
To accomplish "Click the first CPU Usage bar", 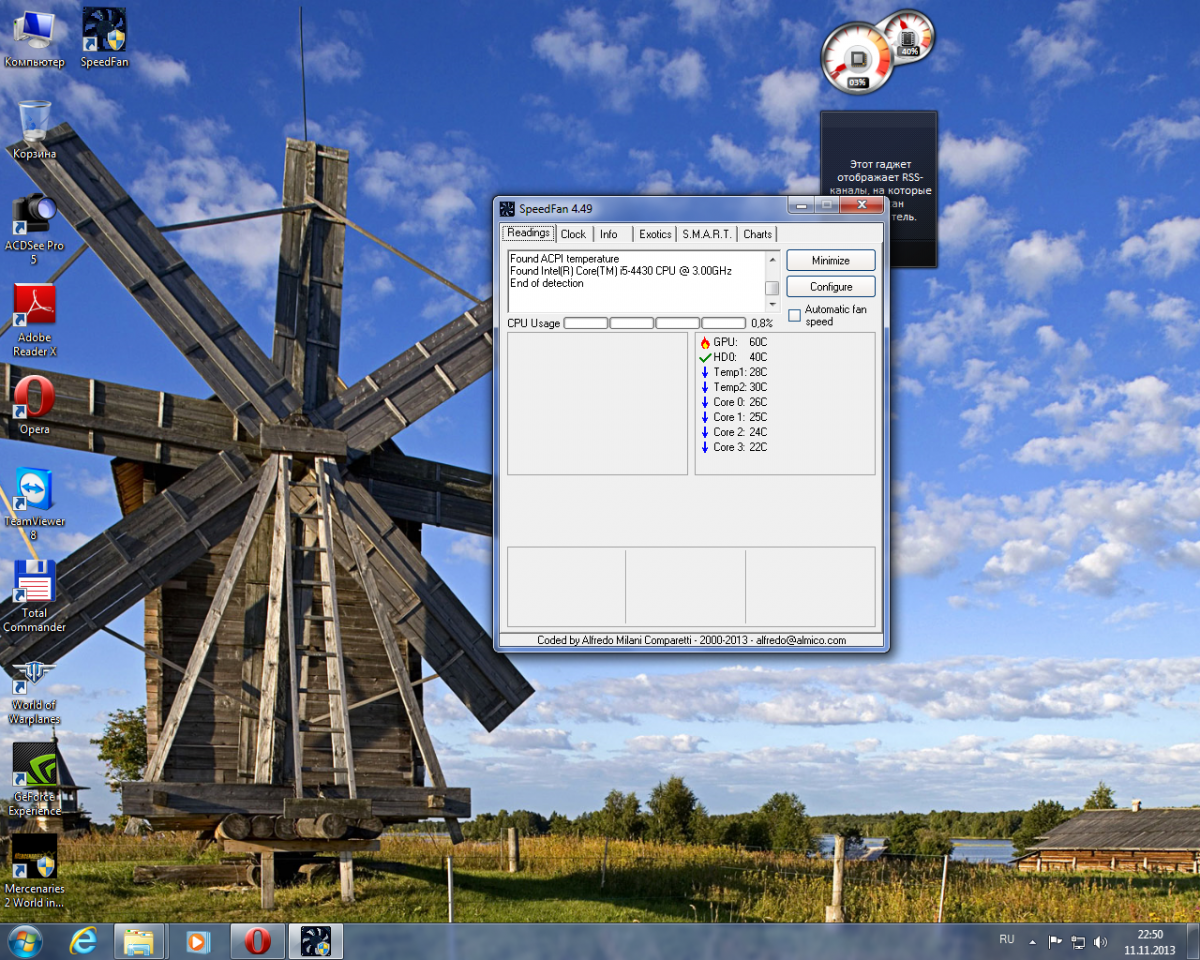I will click(586, 323).
